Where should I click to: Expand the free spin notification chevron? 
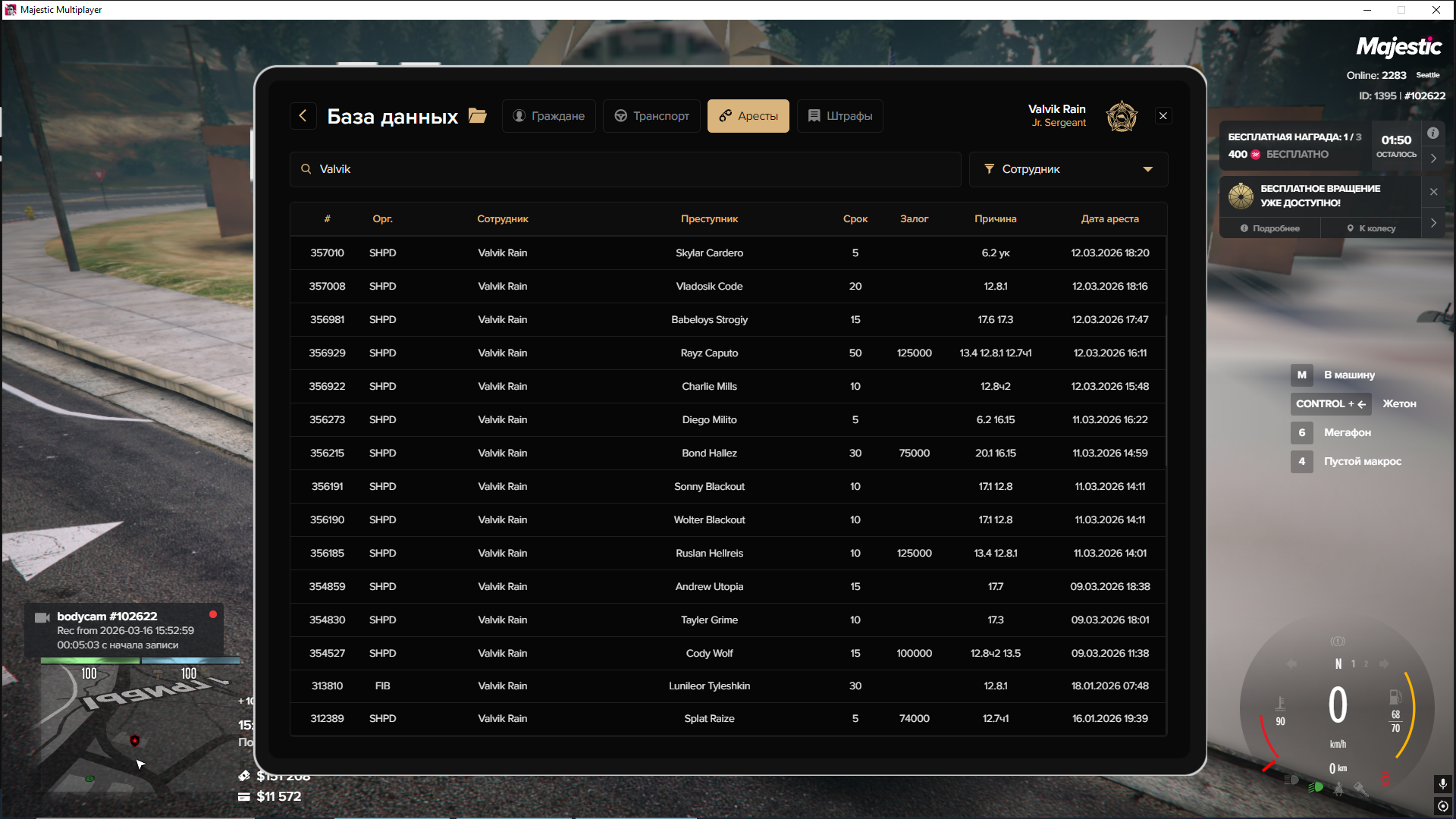click(1433, 223)
